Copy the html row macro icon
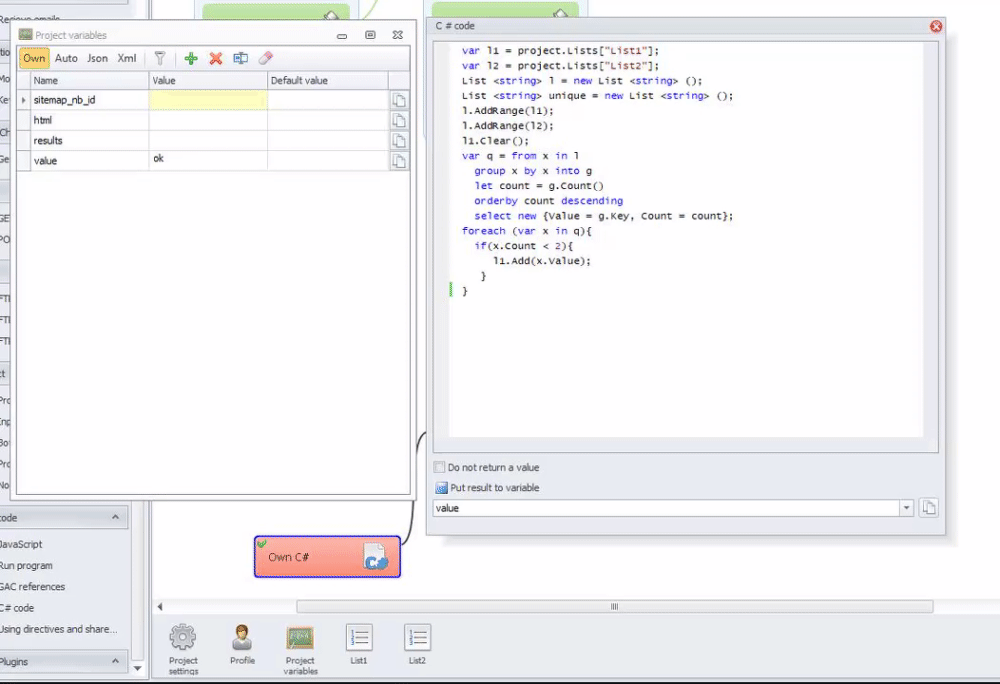The image size is (1000, 684). [x=399, y=120]
